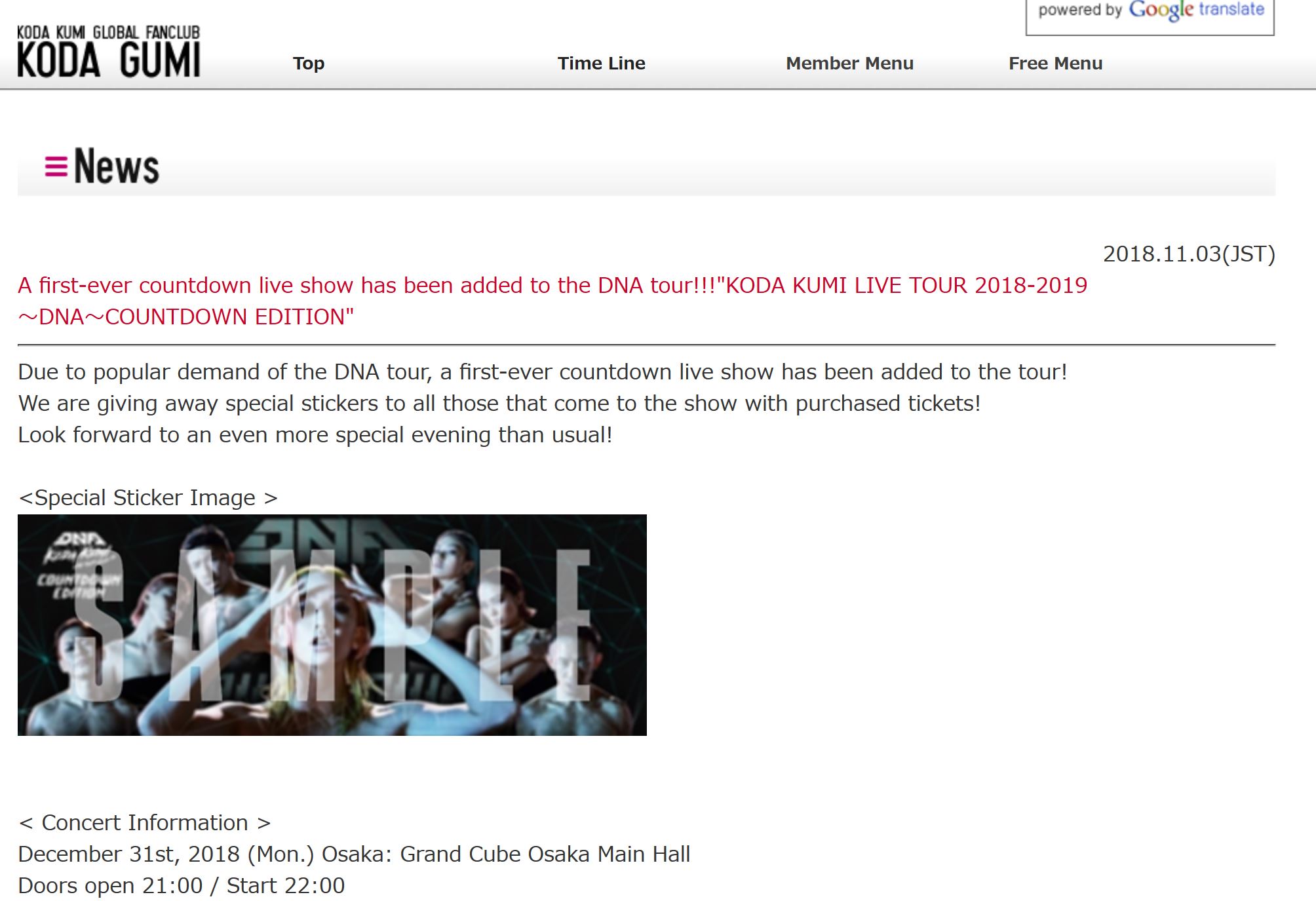Click the "Special Sticker Image" label

(x=148, y=498)
